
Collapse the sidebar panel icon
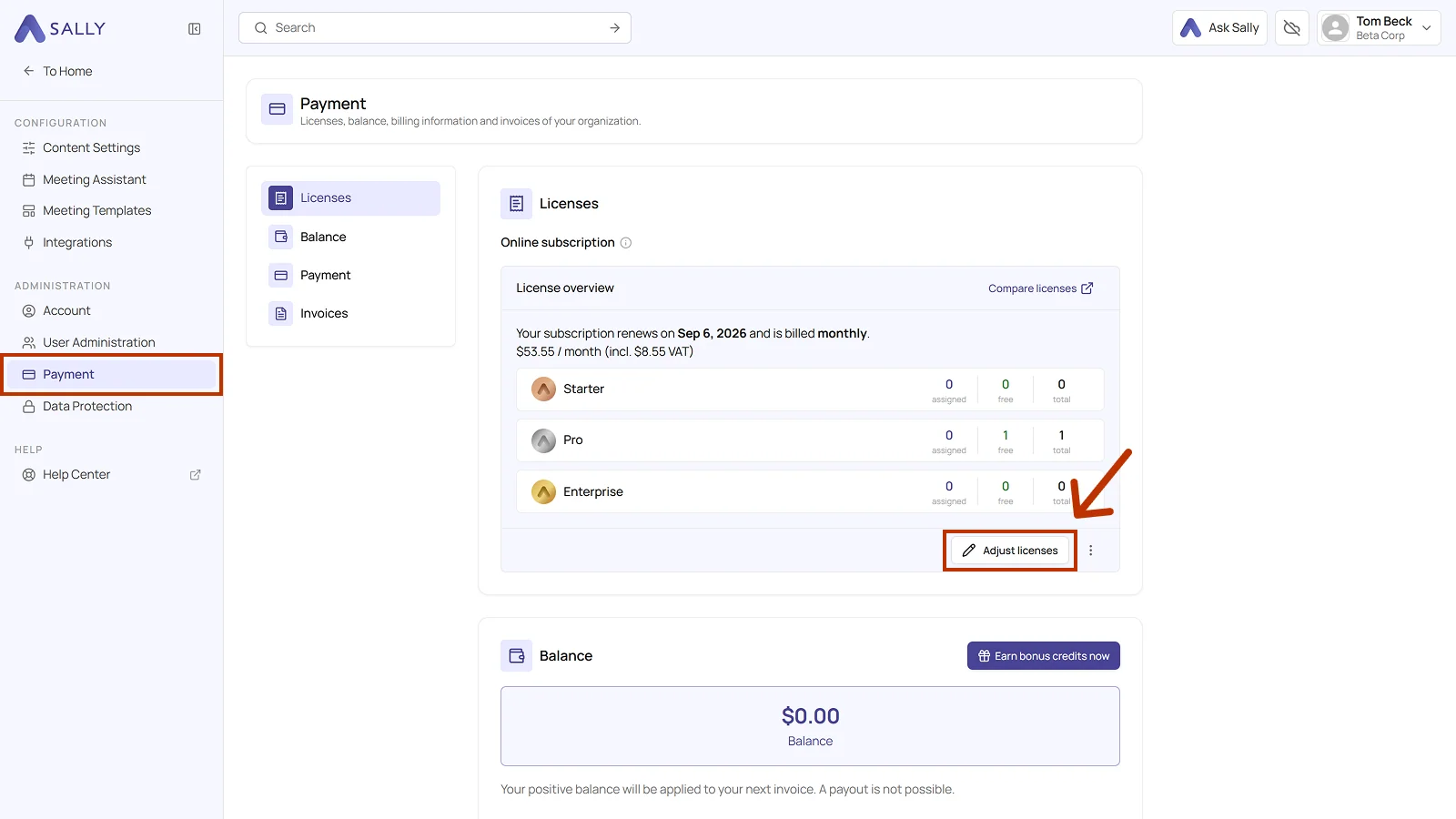click(195, 29)
